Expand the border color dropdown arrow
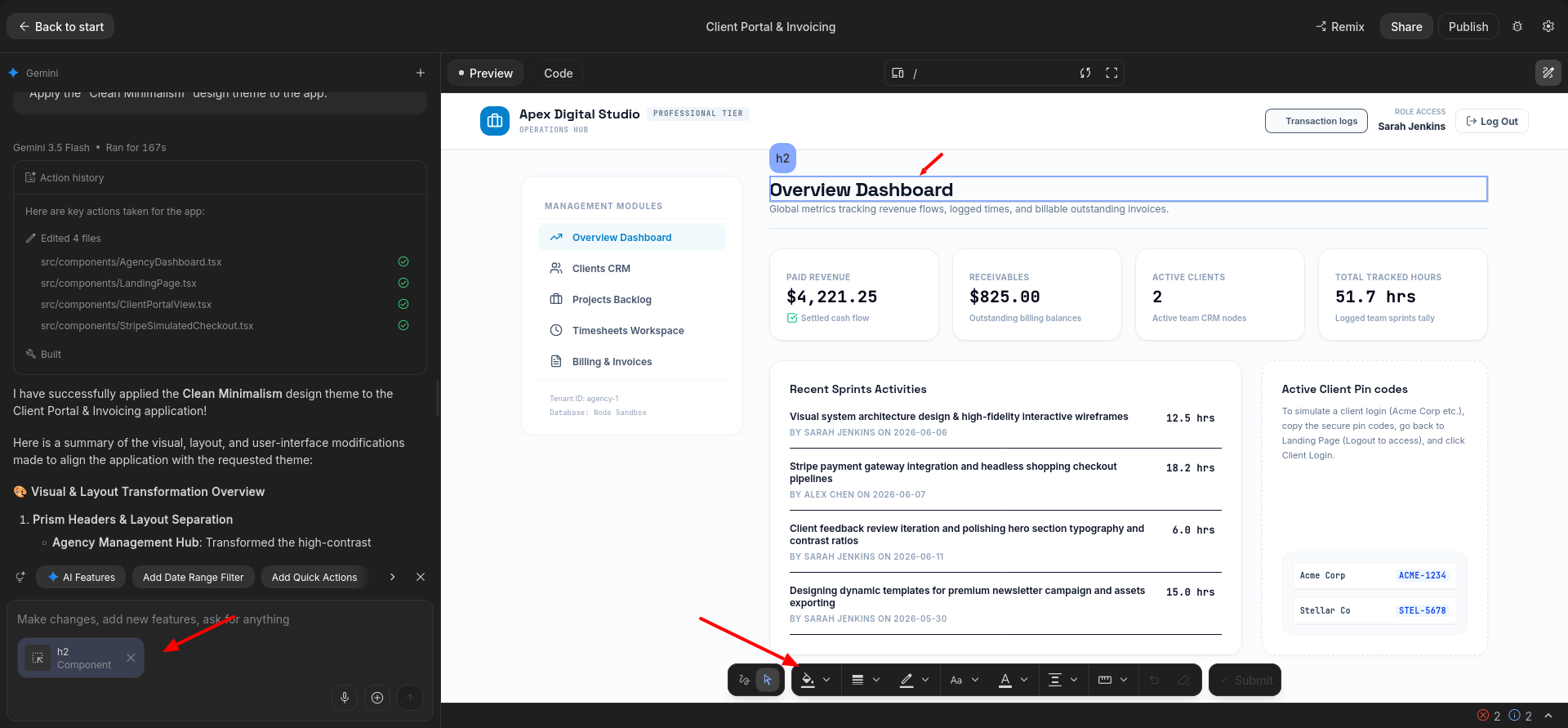This screenshot has width=1568, height=728. (925, 680)
